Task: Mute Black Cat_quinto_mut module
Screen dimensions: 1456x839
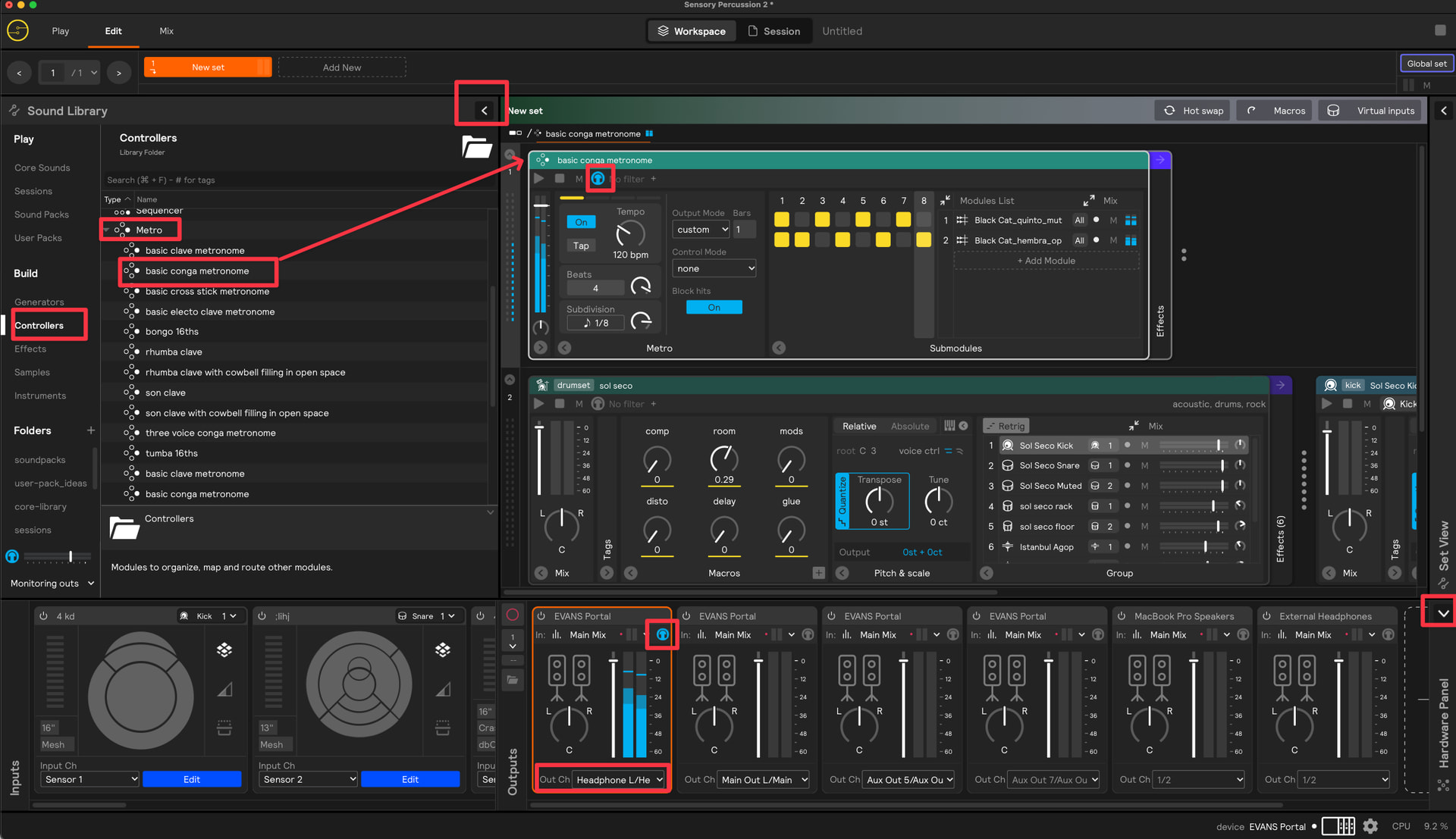Action: [x=1112, y=221]
